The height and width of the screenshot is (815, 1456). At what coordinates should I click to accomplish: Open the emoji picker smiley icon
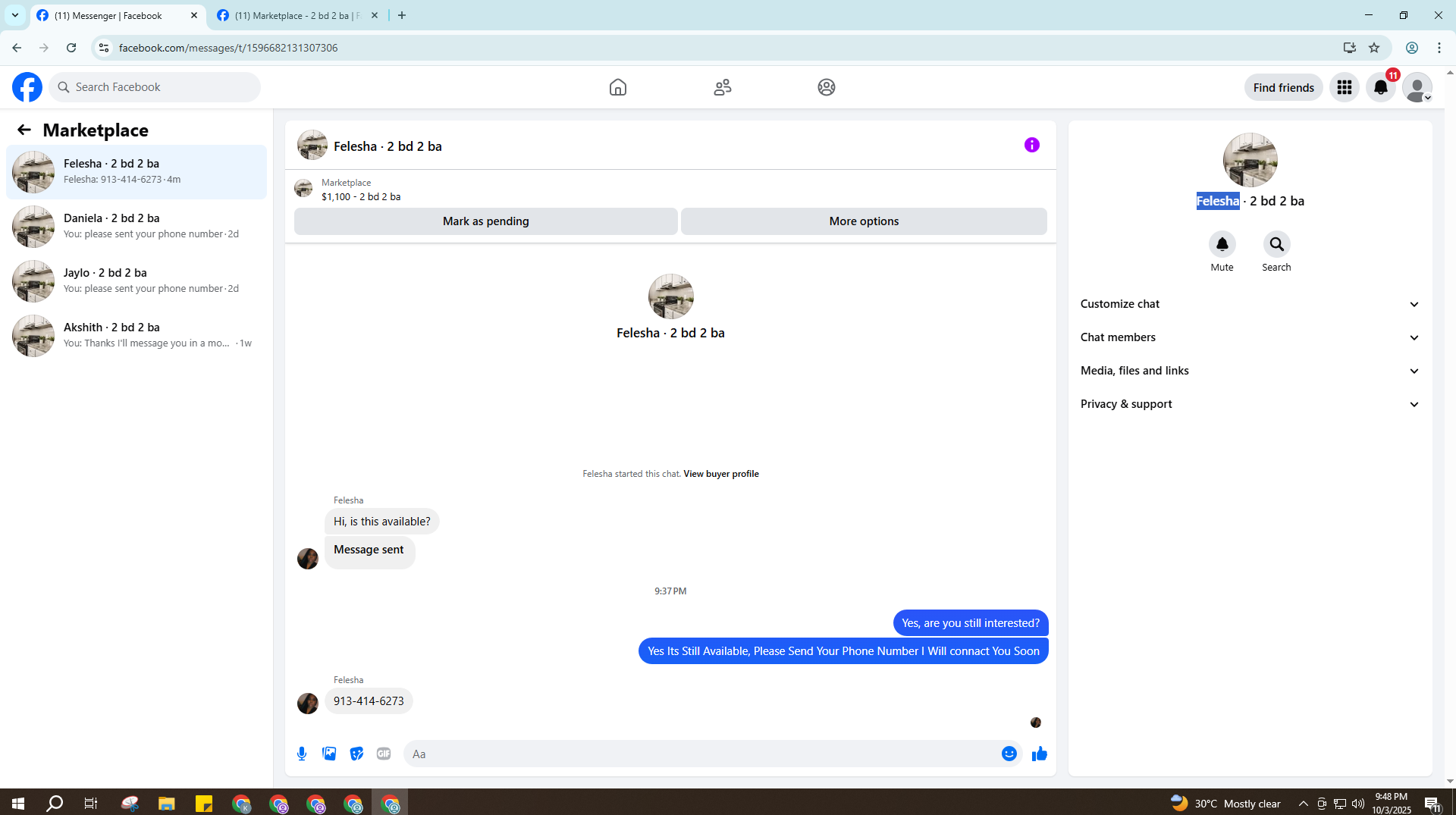(x=1009, y=754)
